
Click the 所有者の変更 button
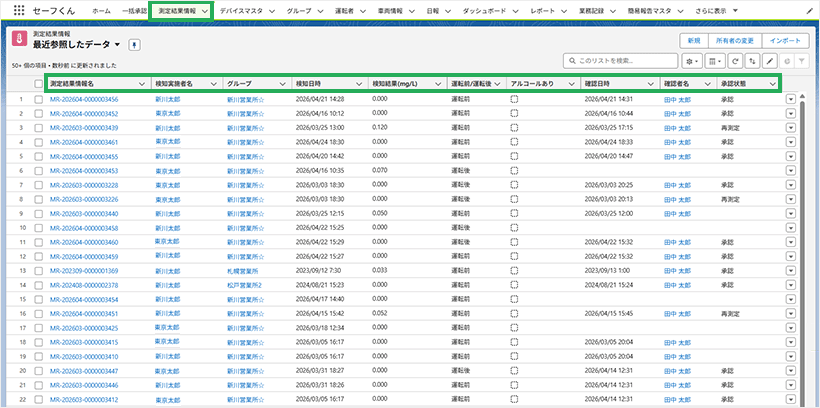[x=734, y=41]
